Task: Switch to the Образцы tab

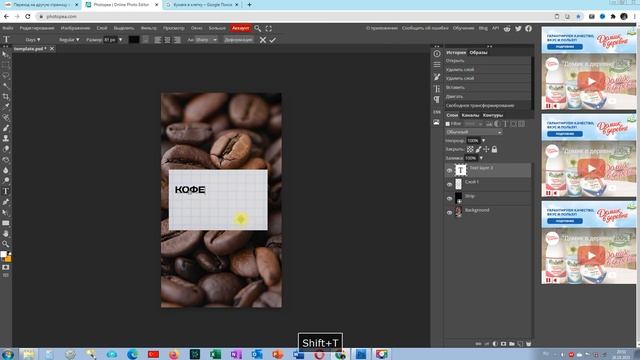Action: (478, 53)
